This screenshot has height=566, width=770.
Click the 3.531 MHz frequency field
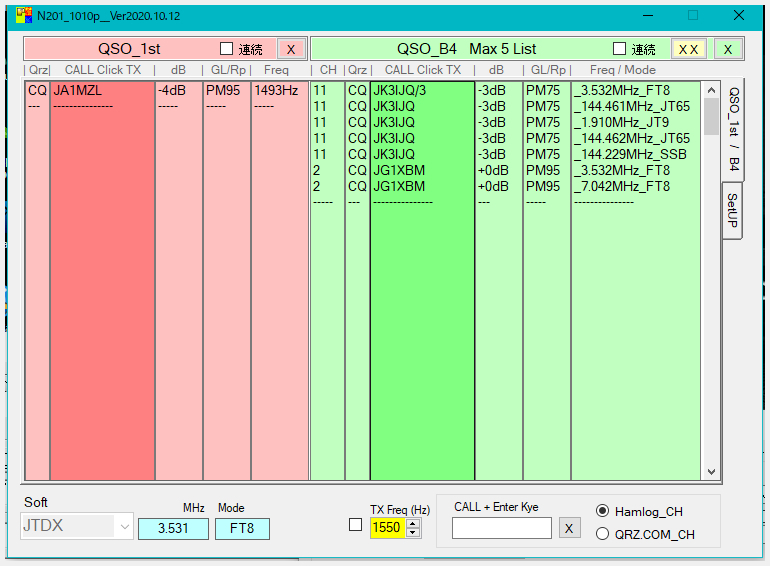click(173, 529)
